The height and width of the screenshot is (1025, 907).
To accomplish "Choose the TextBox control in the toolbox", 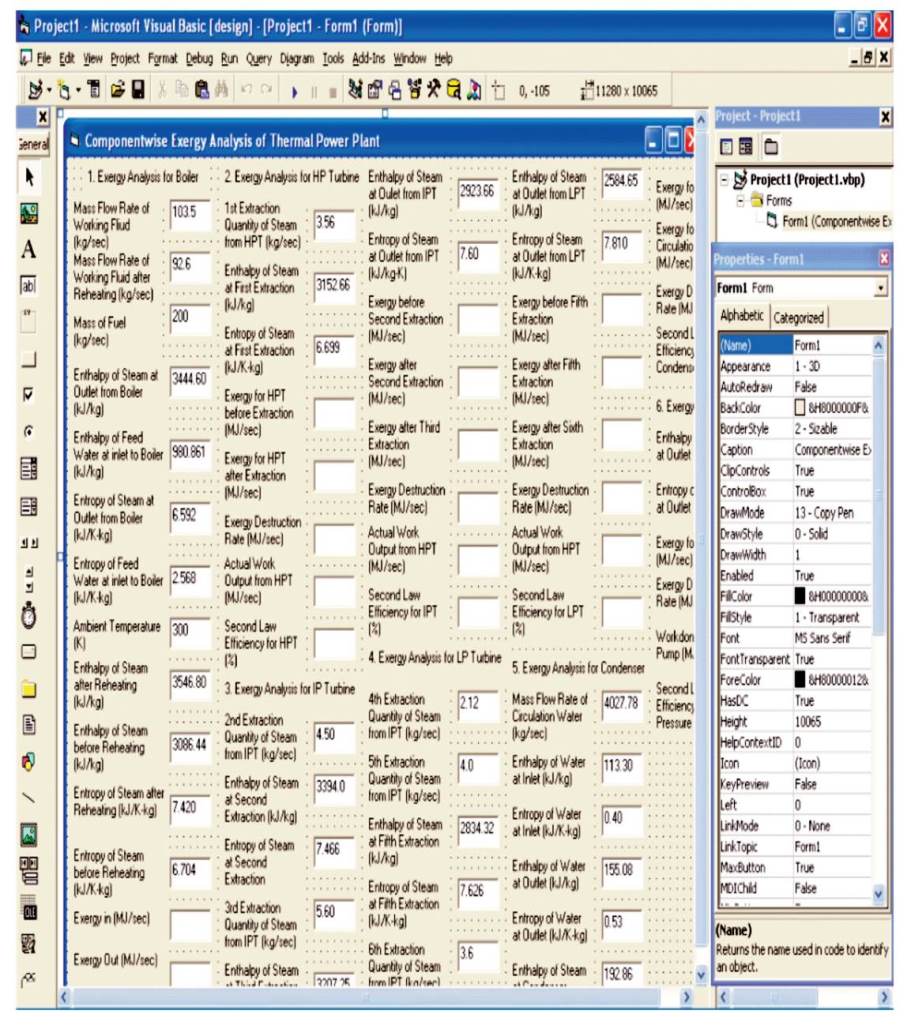I will (x=29, y=286).
